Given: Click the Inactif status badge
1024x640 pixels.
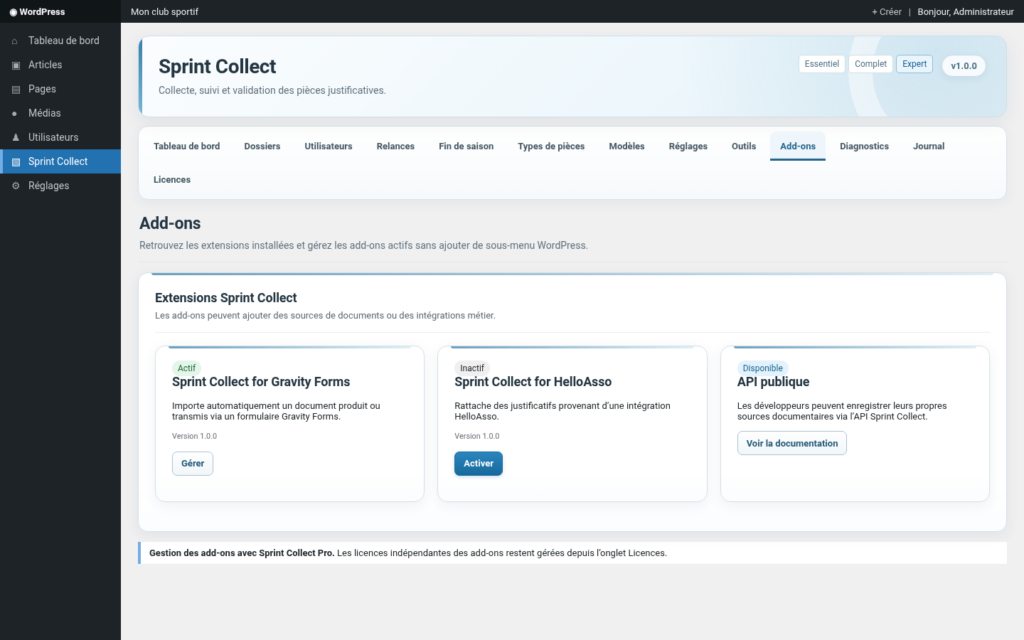Looking at the screenshot, I should 472,368.
